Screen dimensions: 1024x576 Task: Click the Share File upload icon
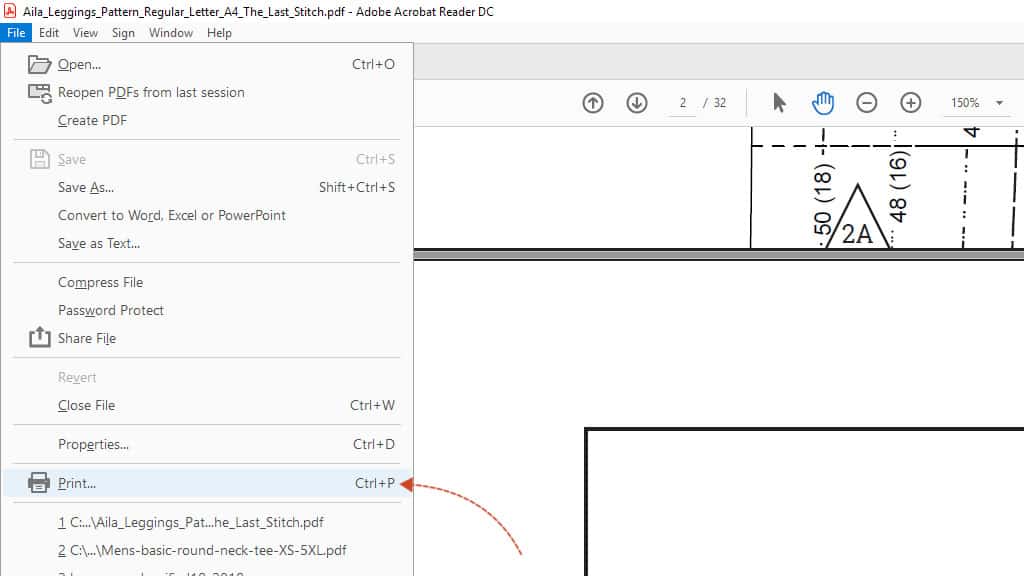39,338
